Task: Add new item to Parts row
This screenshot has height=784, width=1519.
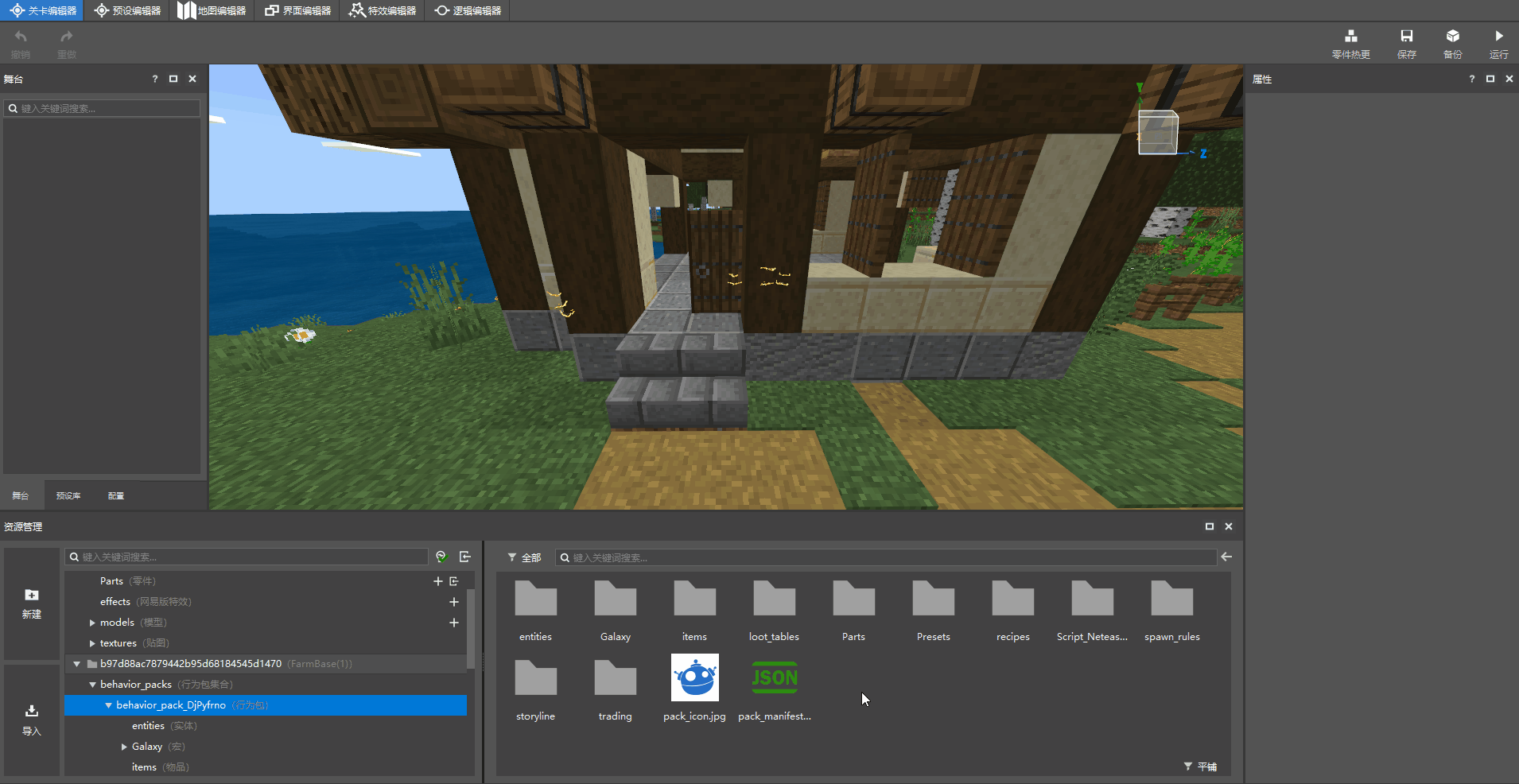Action: (438, 581)
